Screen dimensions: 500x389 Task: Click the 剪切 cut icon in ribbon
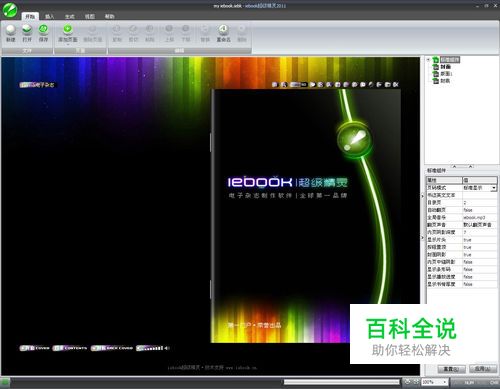click(133, 29)
